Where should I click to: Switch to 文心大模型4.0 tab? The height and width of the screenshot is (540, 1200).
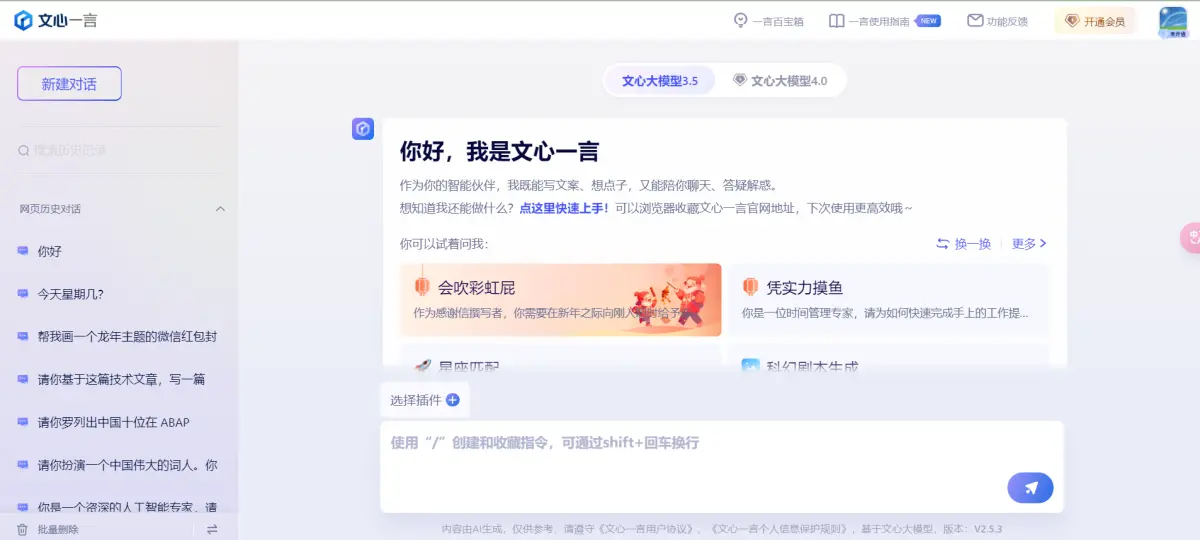tap(781, 81)
